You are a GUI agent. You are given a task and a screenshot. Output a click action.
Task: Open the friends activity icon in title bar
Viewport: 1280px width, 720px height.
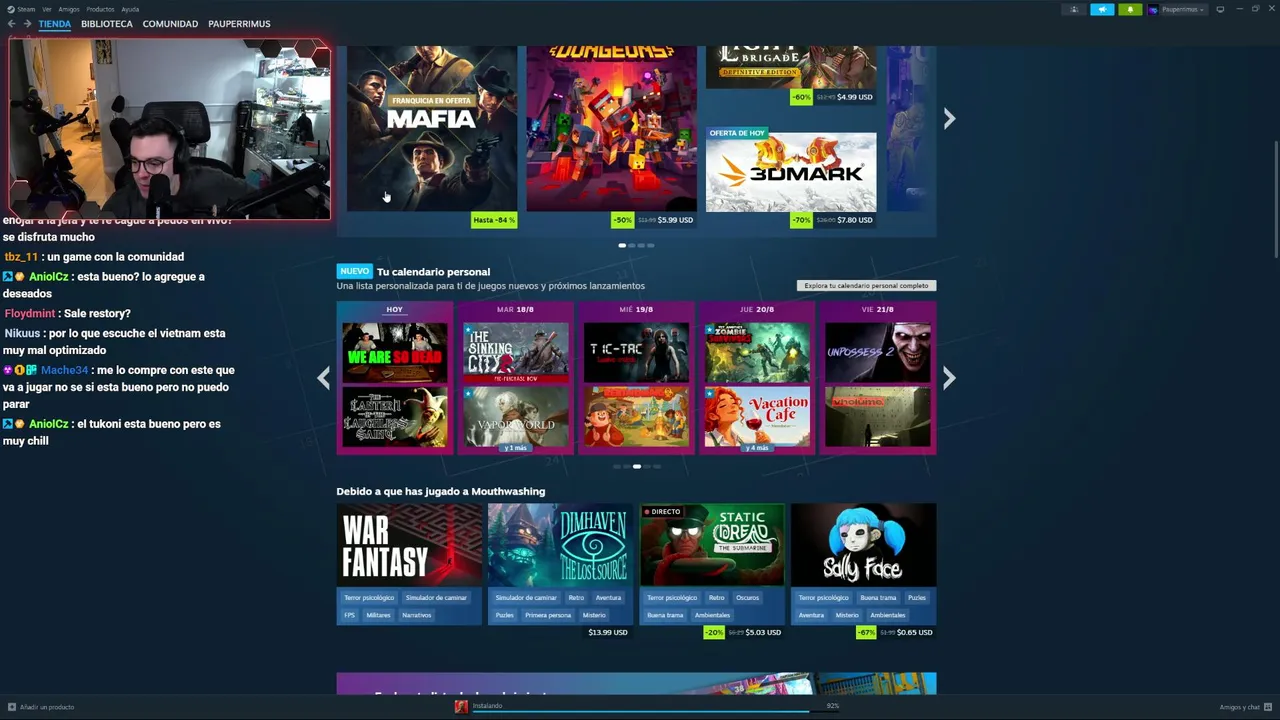coord(1074,9)
